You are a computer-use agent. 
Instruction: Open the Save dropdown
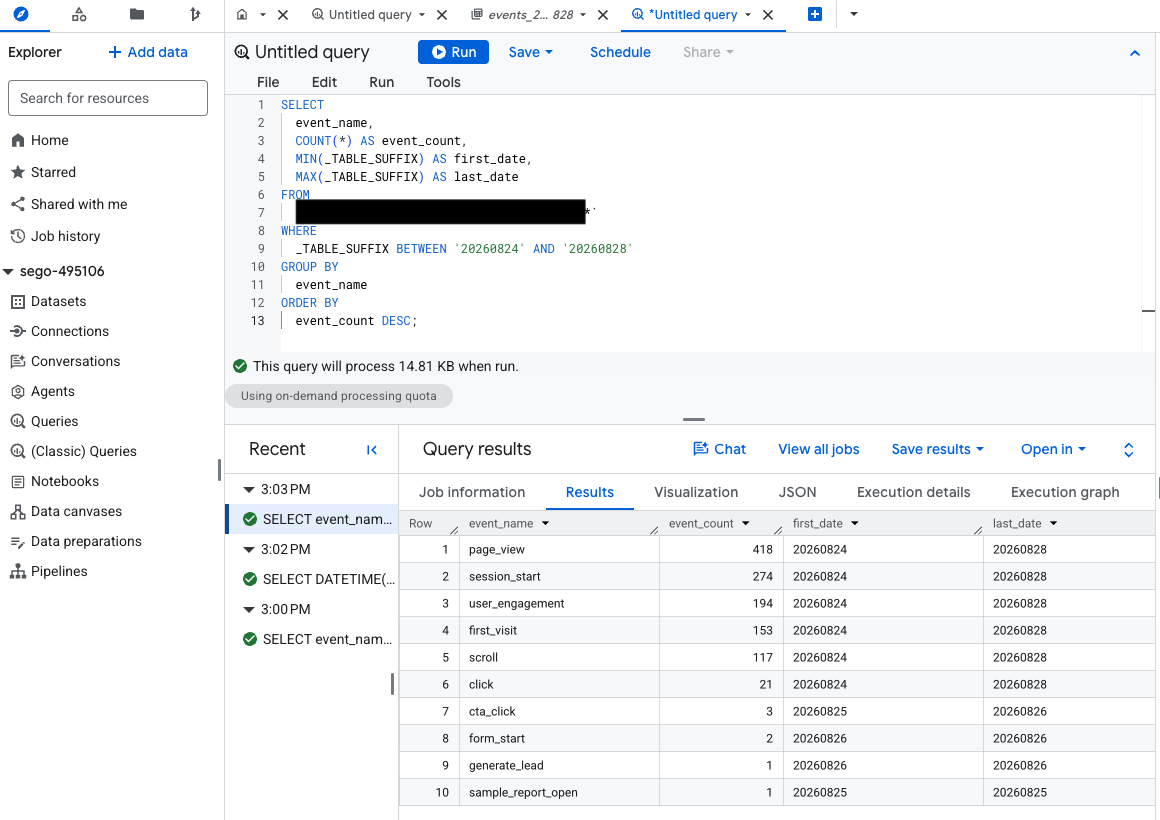(x=530, y=53)
